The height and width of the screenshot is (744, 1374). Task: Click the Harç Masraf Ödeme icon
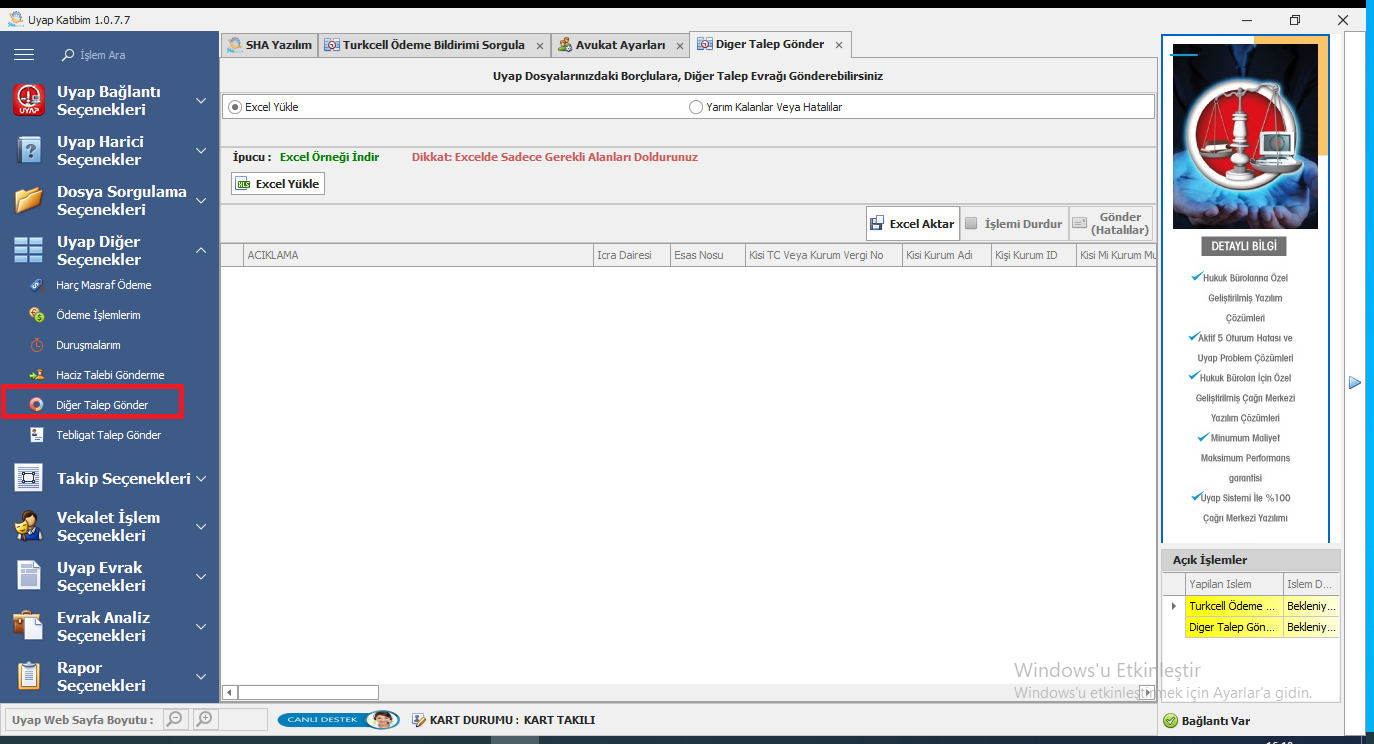[x=37, y=285]
